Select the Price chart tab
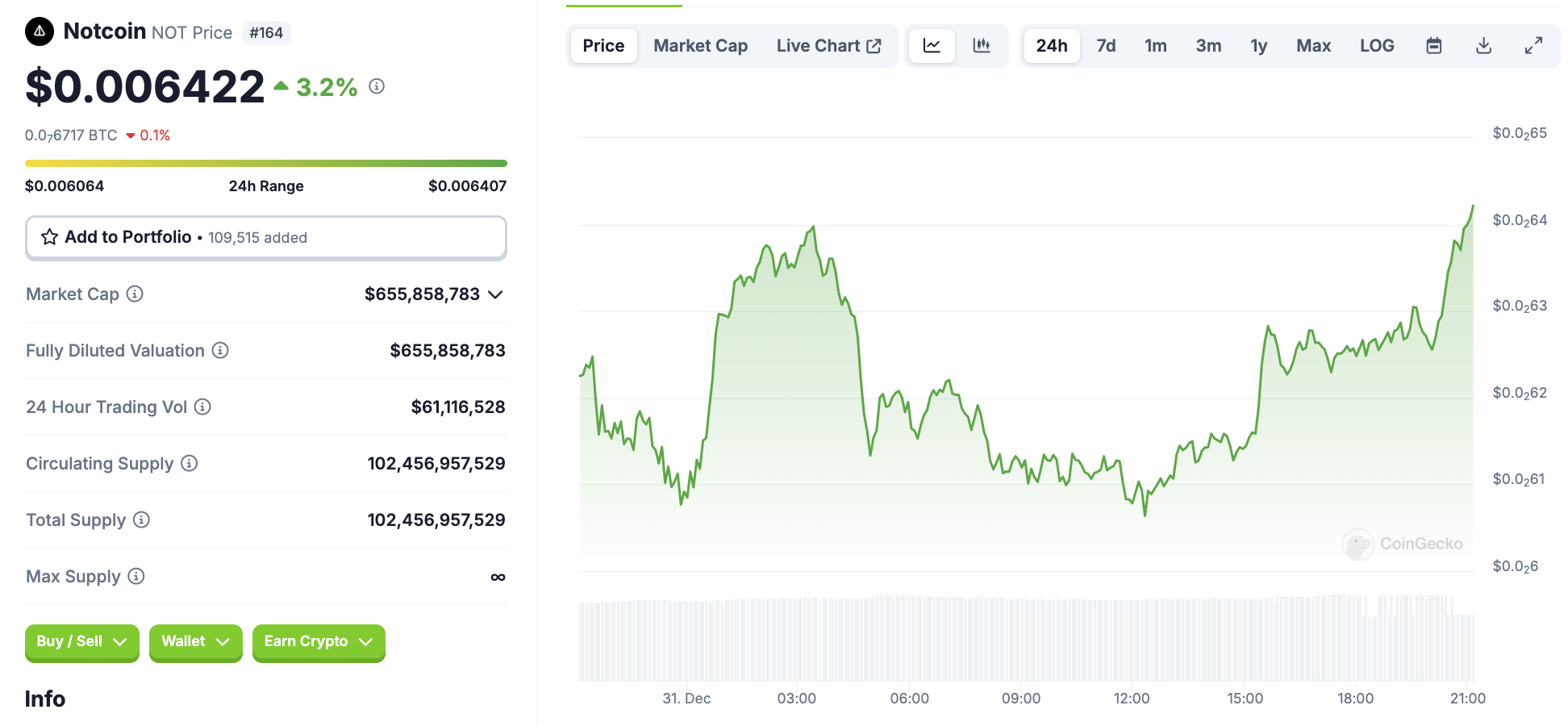 click(x=603, y=46)
